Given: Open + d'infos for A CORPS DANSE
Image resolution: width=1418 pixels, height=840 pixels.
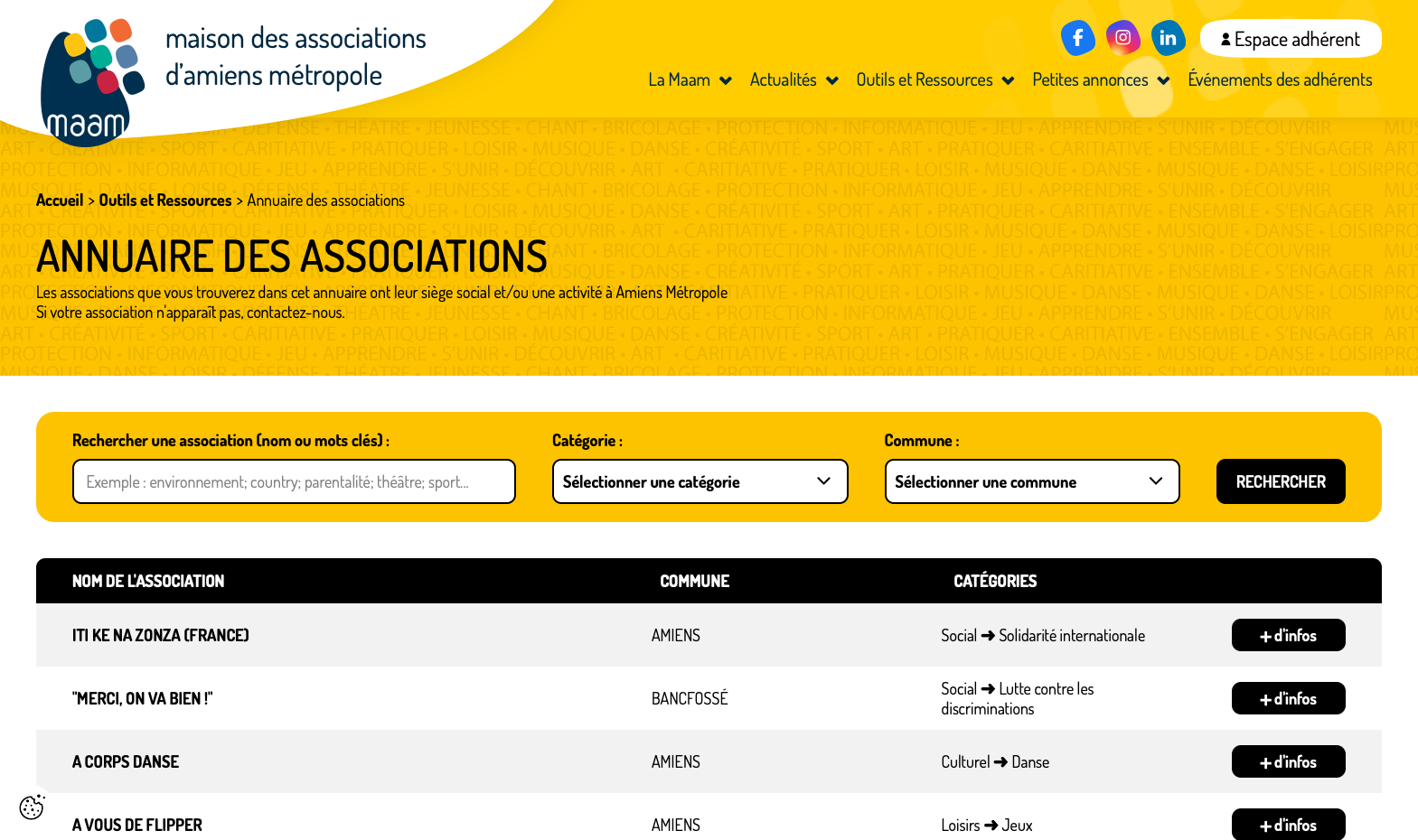Looking at the screenshot, I should click(x=1288, y=761).
